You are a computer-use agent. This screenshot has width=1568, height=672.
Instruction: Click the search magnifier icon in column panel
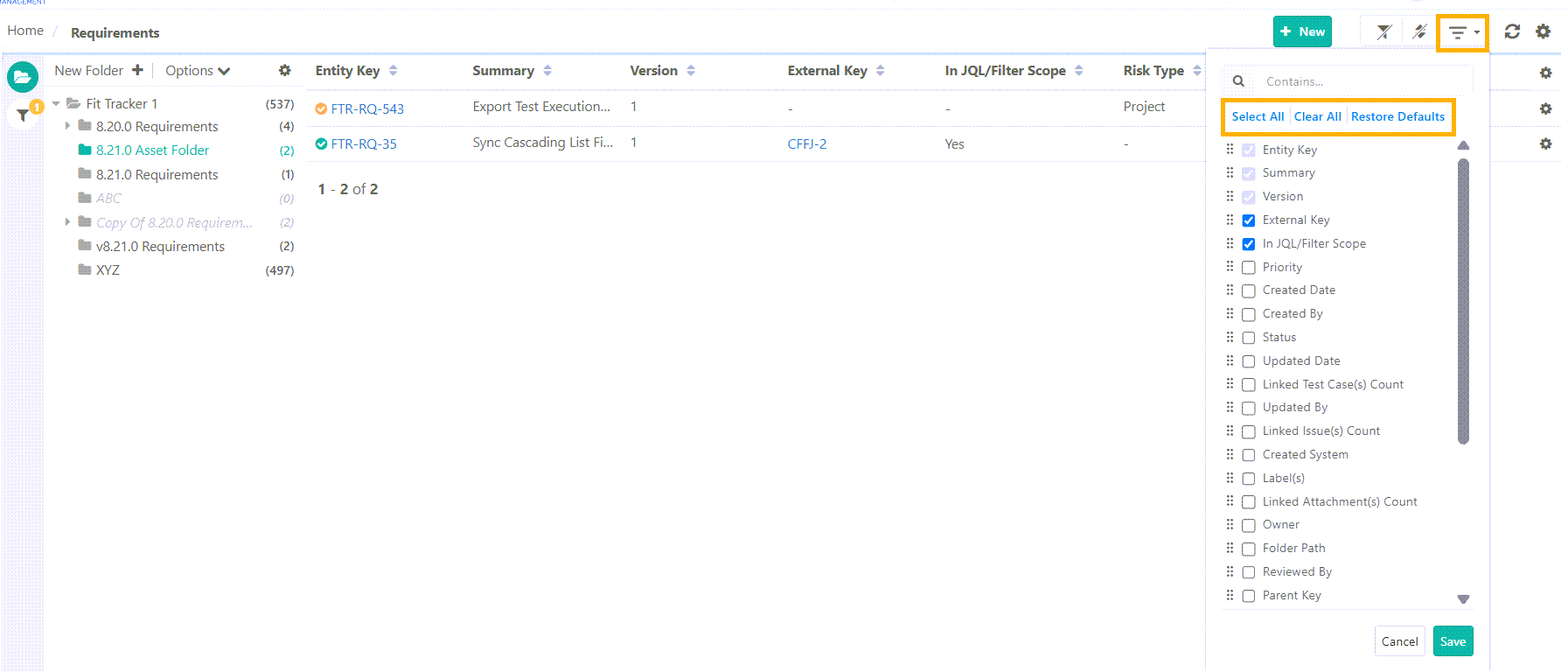[x=1238, y=81]
